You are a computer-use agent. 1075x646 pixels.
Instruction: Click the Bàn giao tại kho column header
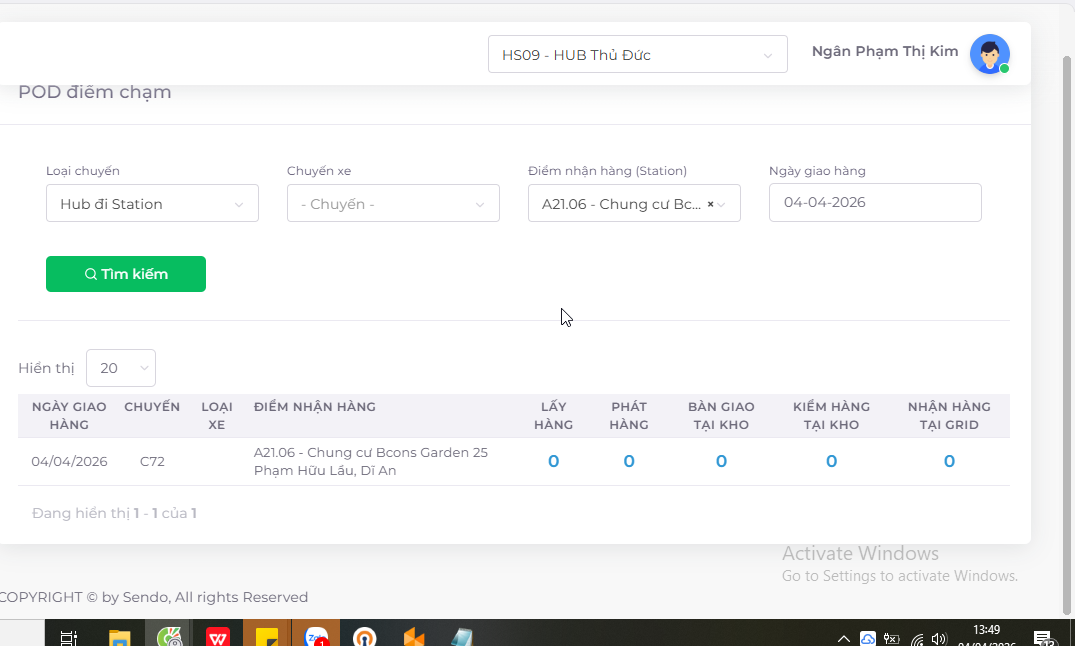(x=721, y=416)
